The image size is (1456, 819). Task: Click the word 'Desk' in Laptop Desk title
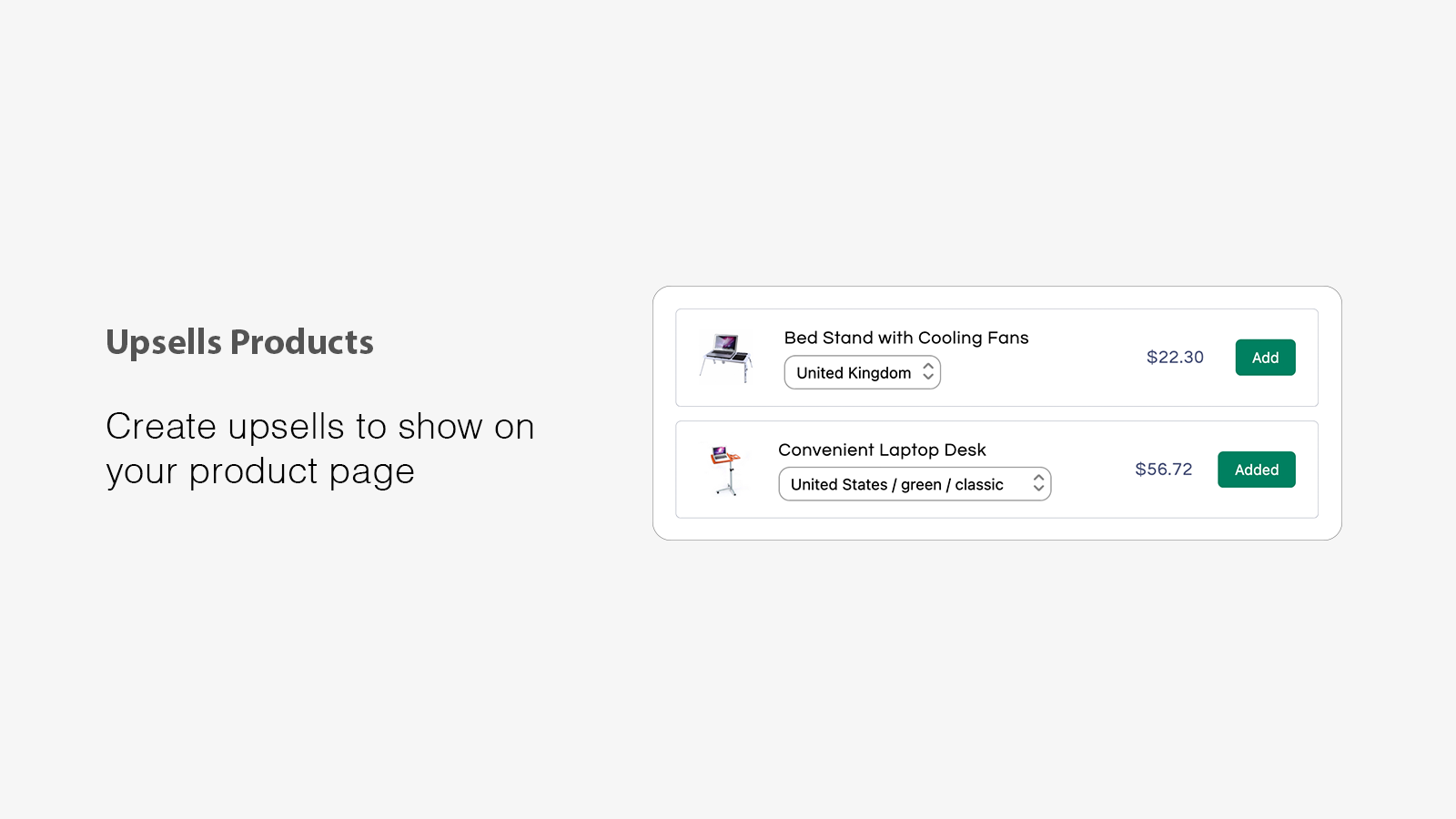point(966,450)
